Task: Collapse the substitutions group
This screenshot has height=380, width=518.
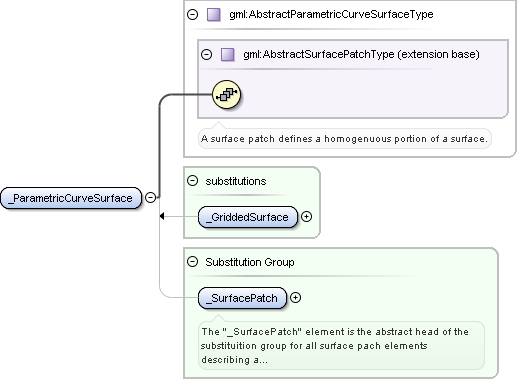Action: (x=193, y=181)
